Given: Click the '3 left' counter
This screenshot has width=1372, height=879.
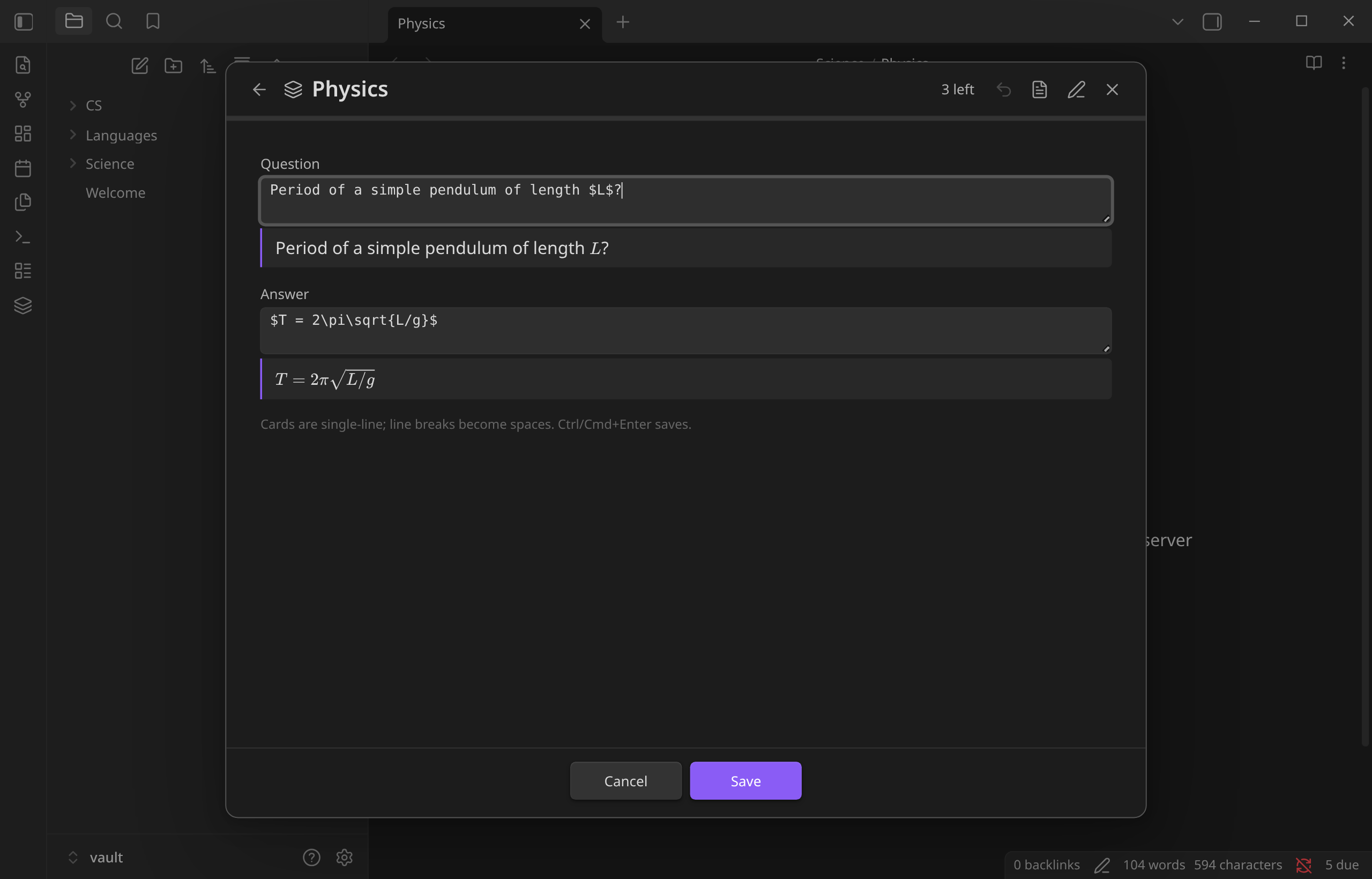Looking at the screenshot, I should point(957,90).
